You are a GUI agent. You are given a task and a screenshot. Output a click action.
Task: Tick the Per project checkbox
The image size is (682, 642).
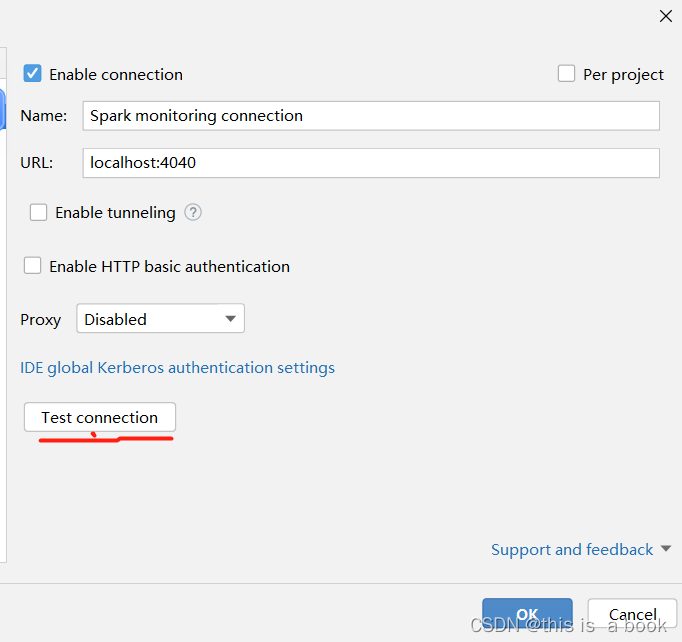(x=566, y=74)
